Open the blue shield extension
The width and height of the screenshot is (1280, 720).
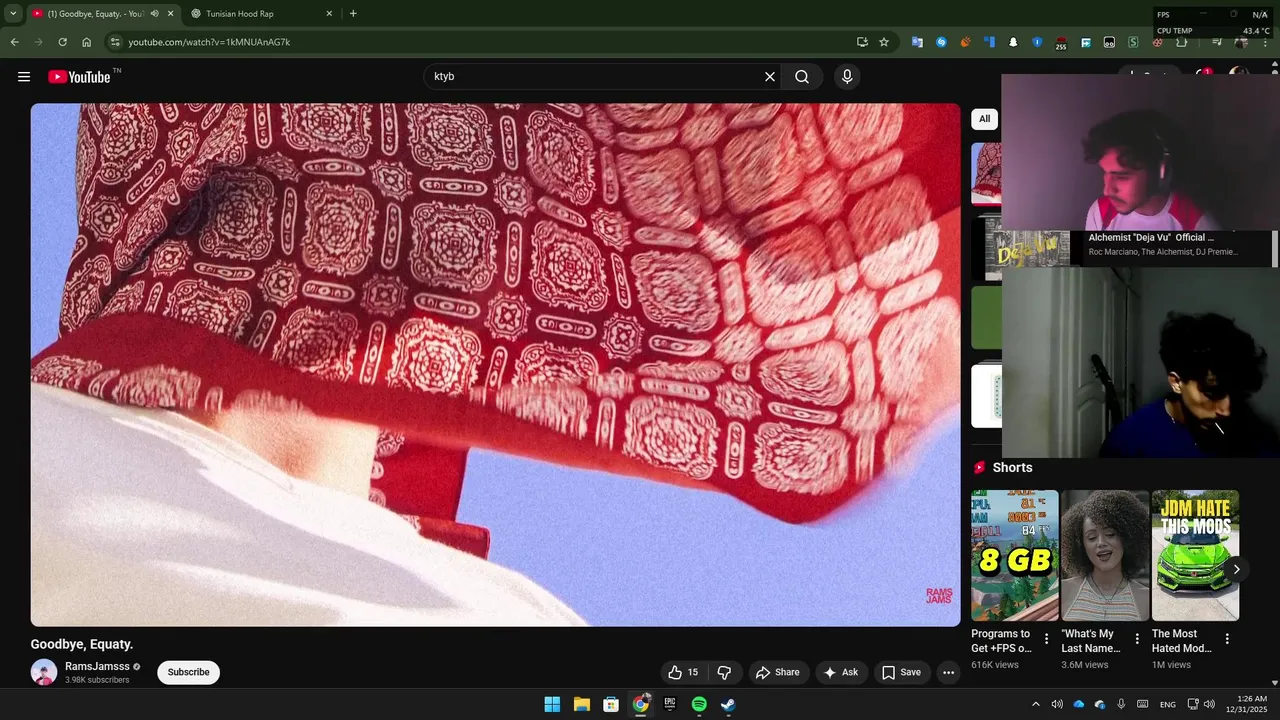point(1037,42)
